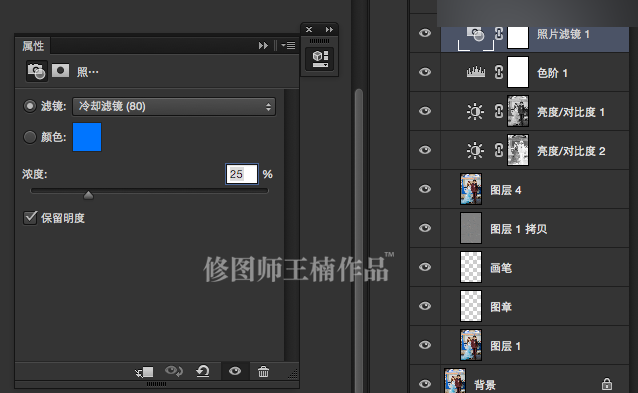Open the 冷却滤镜 (80) filter dropdown

(x=174, y=107)
